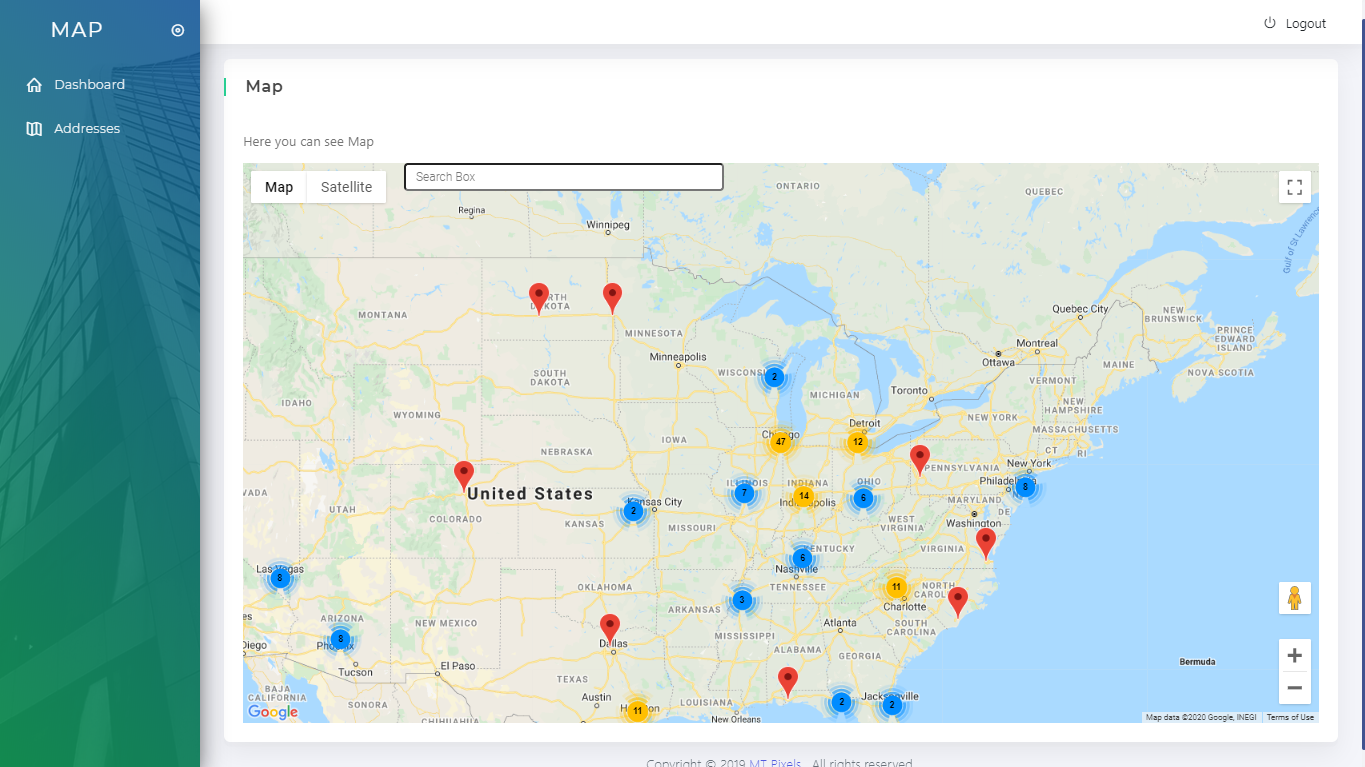1365x767 pixels.
Task: Expand the 8 cluster at Phoenix
Action: pos(341,638)
